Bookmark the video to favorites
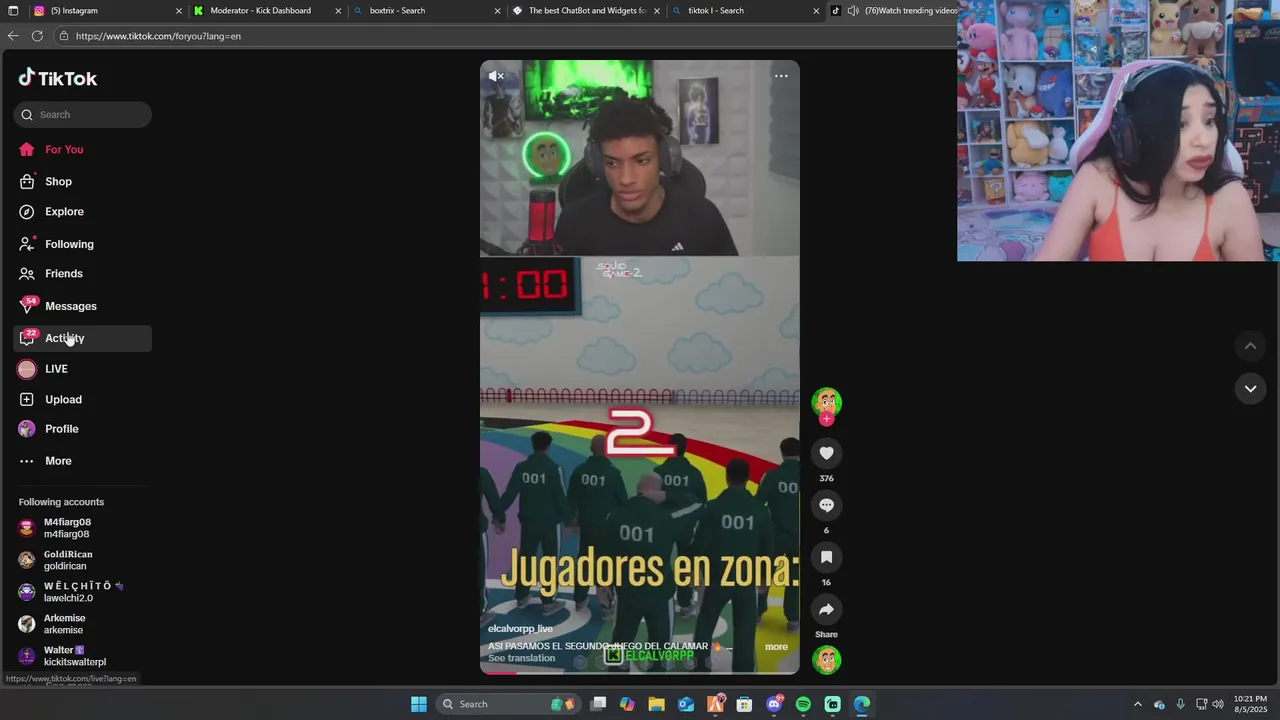 tap(826, 557)
